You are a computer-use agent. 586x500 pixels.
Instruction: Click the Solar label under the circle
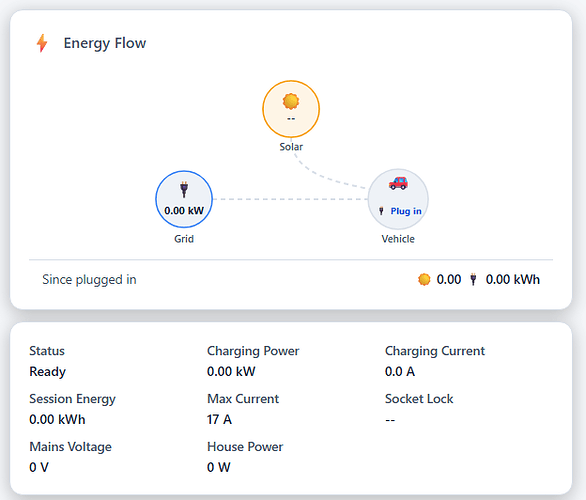click(291, 146)
